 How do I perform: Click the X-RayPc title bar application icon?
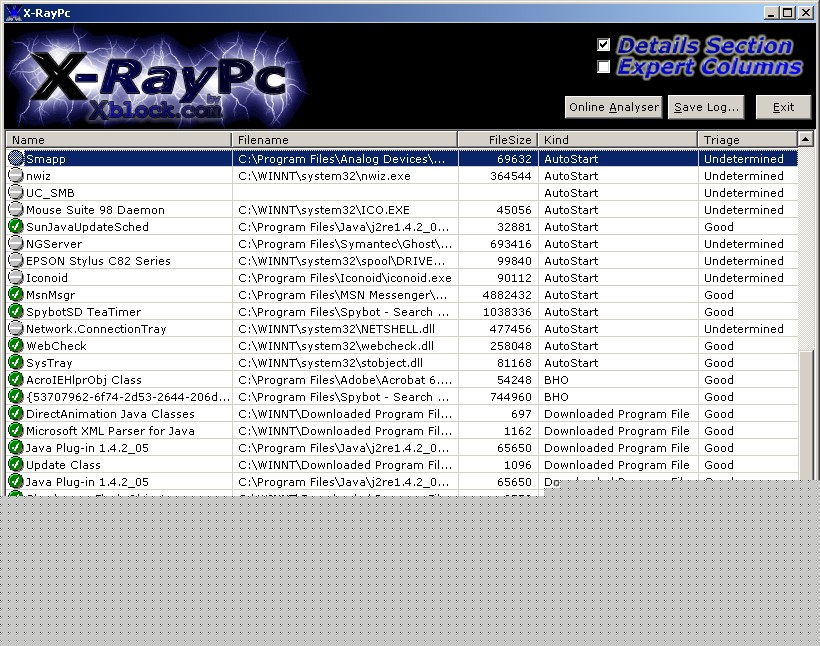coord(13,13)
